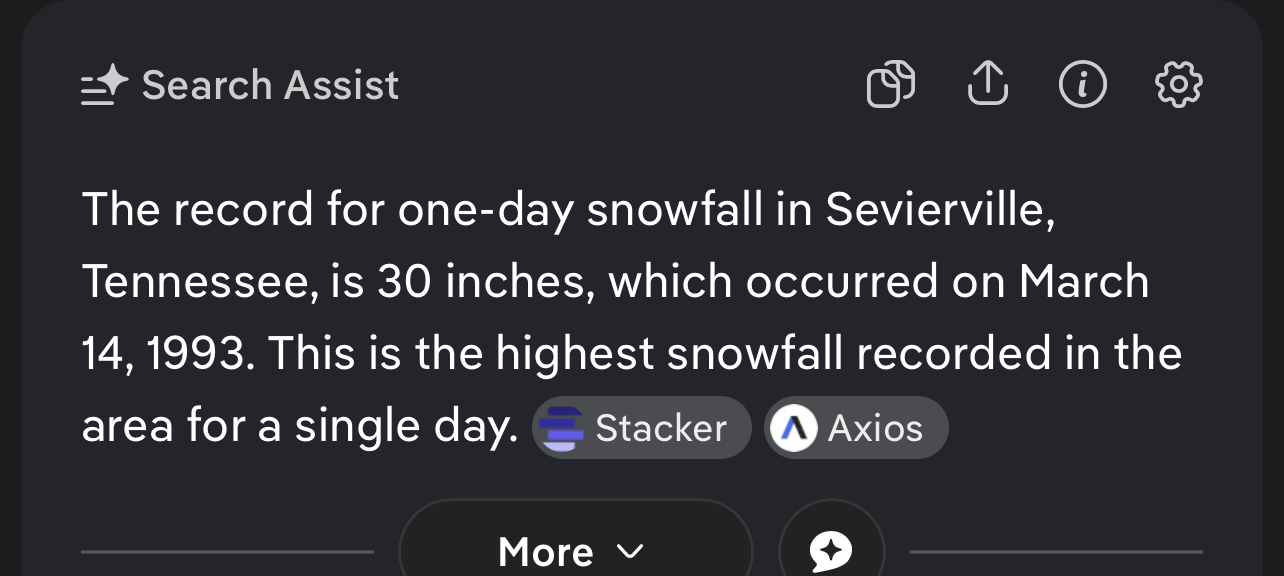
Task: Copy the Search Assist answer
Action: (x=890, y=84)
